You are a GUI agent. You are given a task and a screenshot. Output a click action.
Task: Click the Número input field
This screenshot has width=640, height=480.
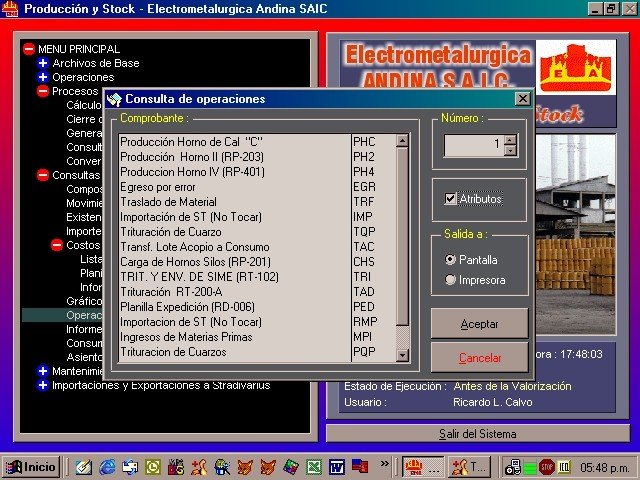[x=474, y=145]
